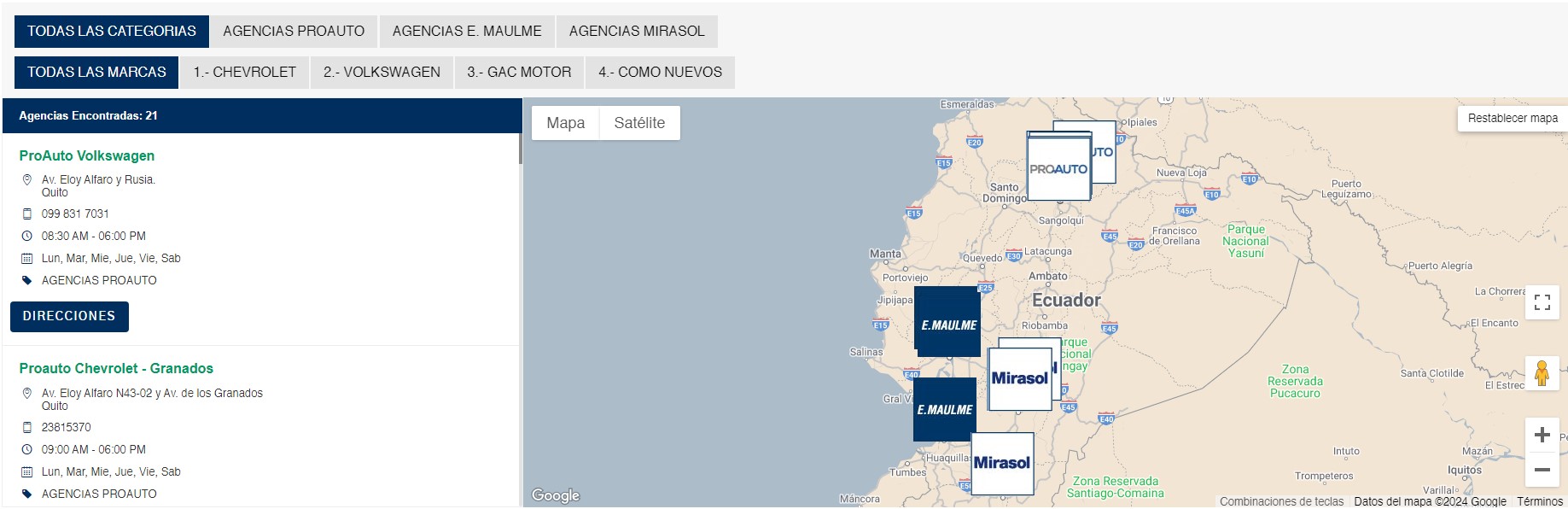Viewport: 1568px width, 509px height.
Task: Open the Términos link on the map
Action: click(x=1540, y=501)
